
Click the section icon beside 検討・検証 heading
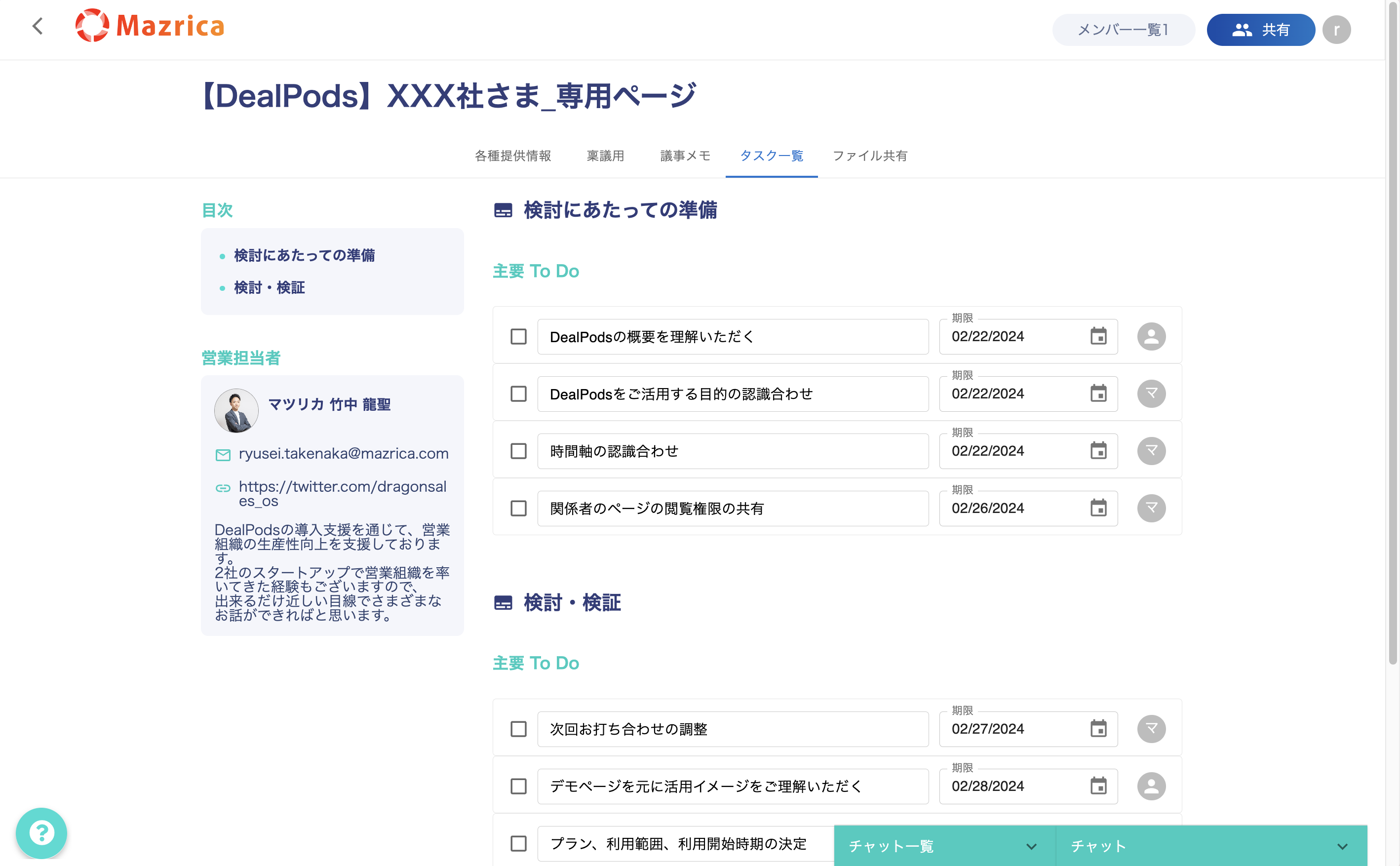(x=504, y=602)
